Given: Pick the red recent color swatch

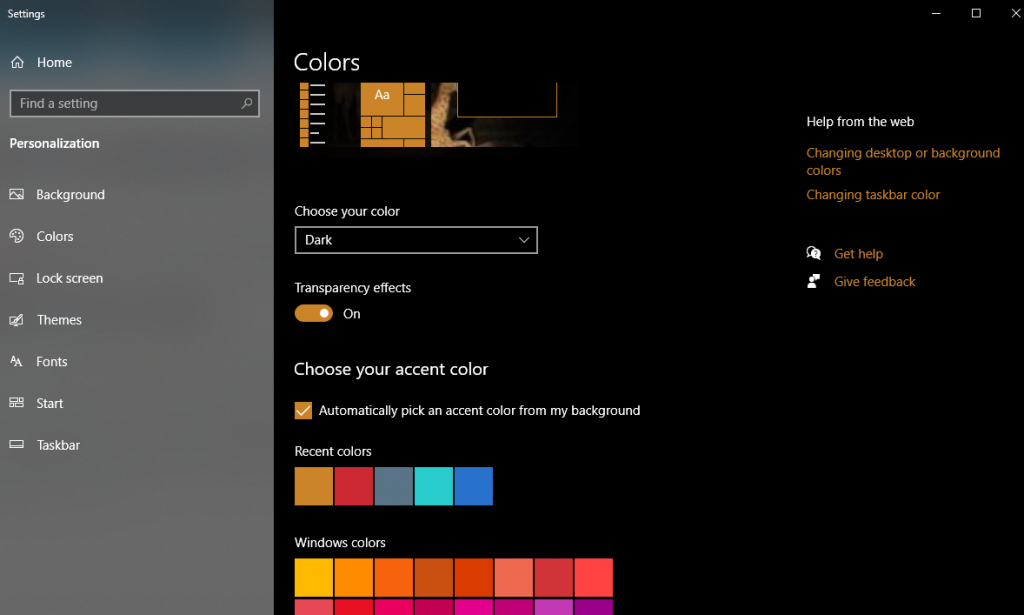Looking at the screenshot, I should click(x=353, y=486).
